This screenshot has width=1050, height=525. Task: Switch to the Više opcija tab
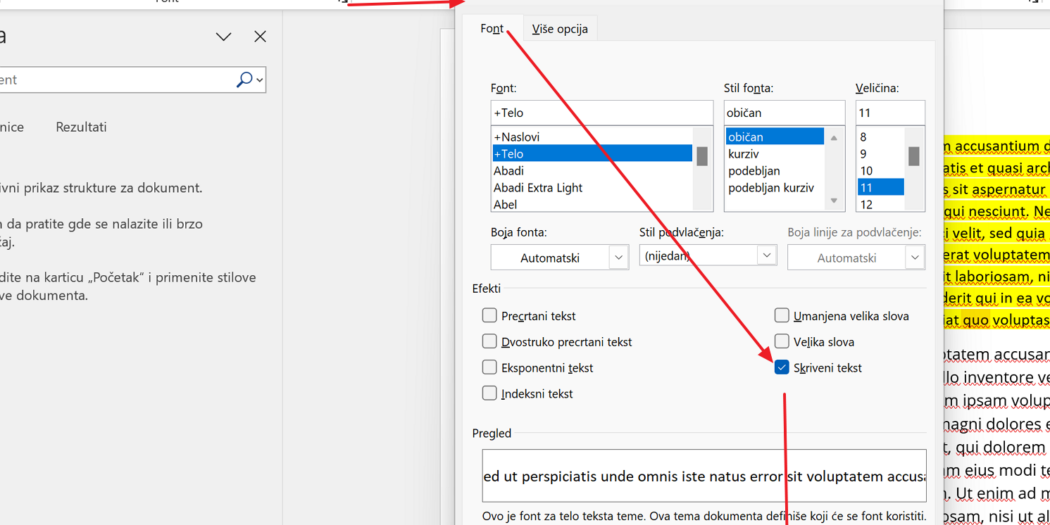(x=560, y=29)
